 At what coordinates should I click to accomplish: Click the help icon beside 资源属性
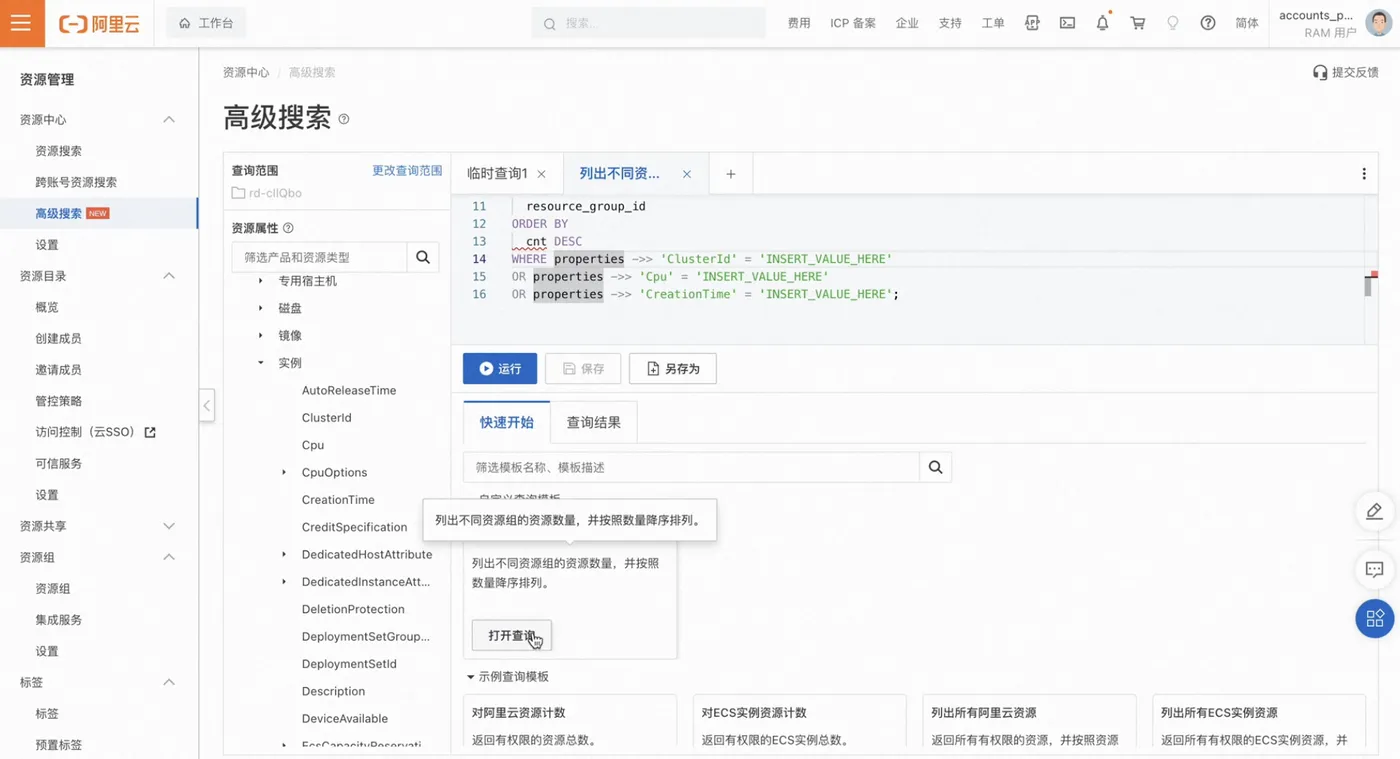click(x=289, y=228)
